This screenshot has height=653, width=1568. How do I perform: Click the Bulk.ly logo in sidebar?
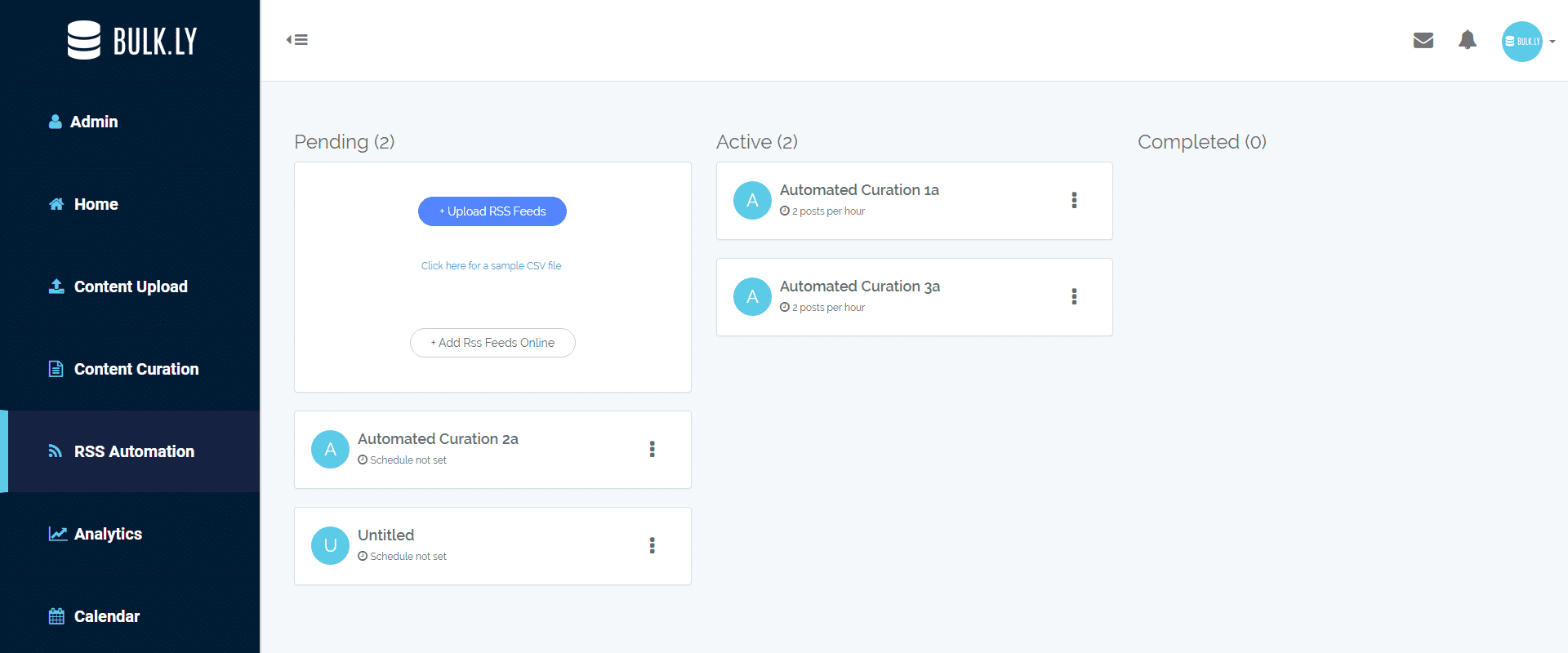pos(131,40)
